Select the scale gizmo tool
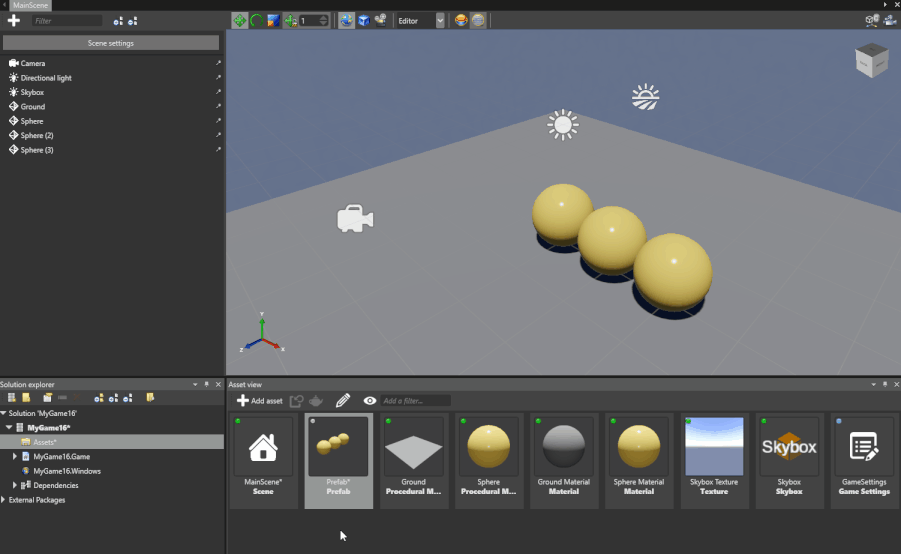Viewport: 901px width, 554px height. tap(272, 20)
